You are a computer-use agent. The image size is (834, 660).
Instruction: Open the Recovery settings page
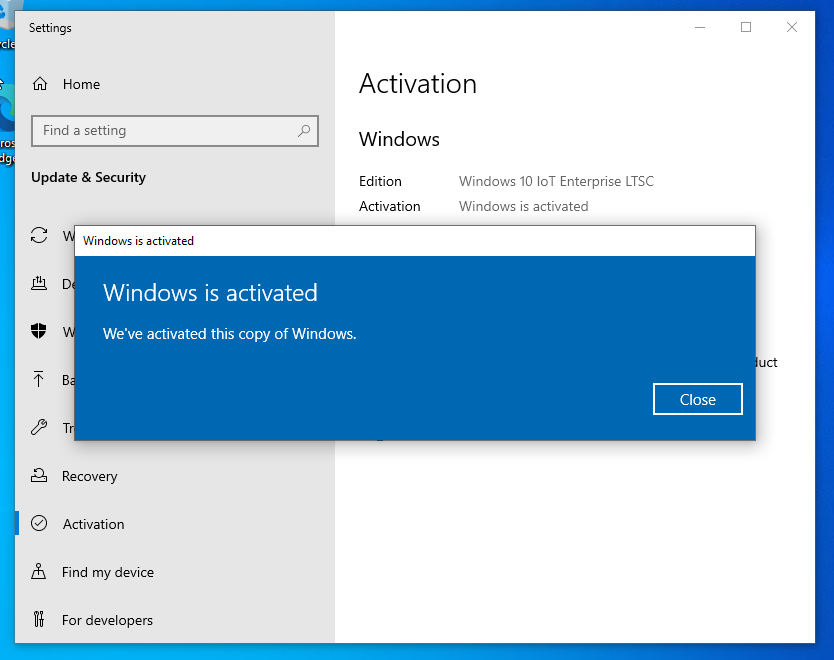(x=90, y=476)
